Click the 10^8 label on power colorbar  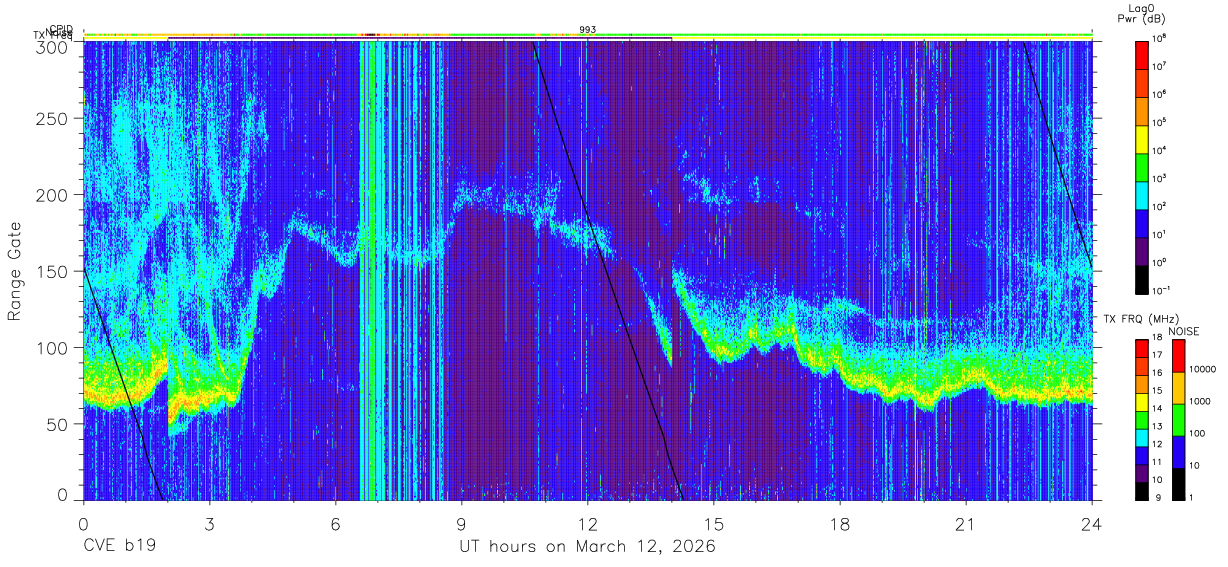pos(1160,38)
